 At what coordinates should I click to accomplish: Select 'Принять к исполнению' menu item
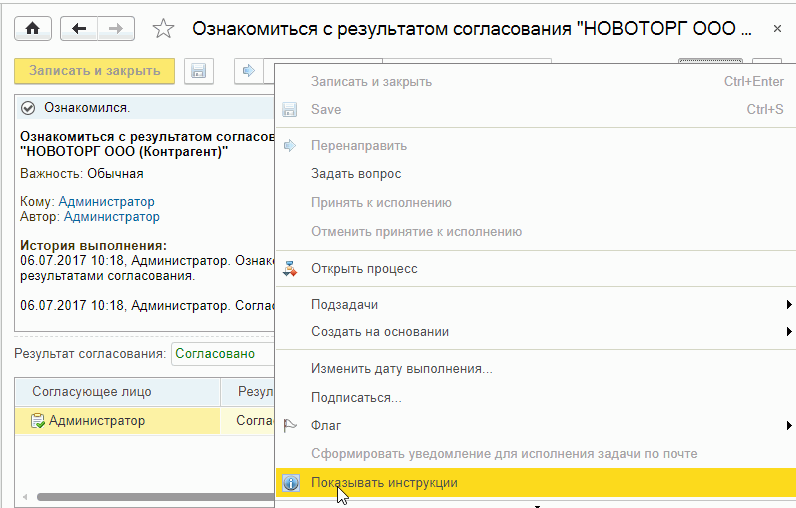[x=536, y=203]
